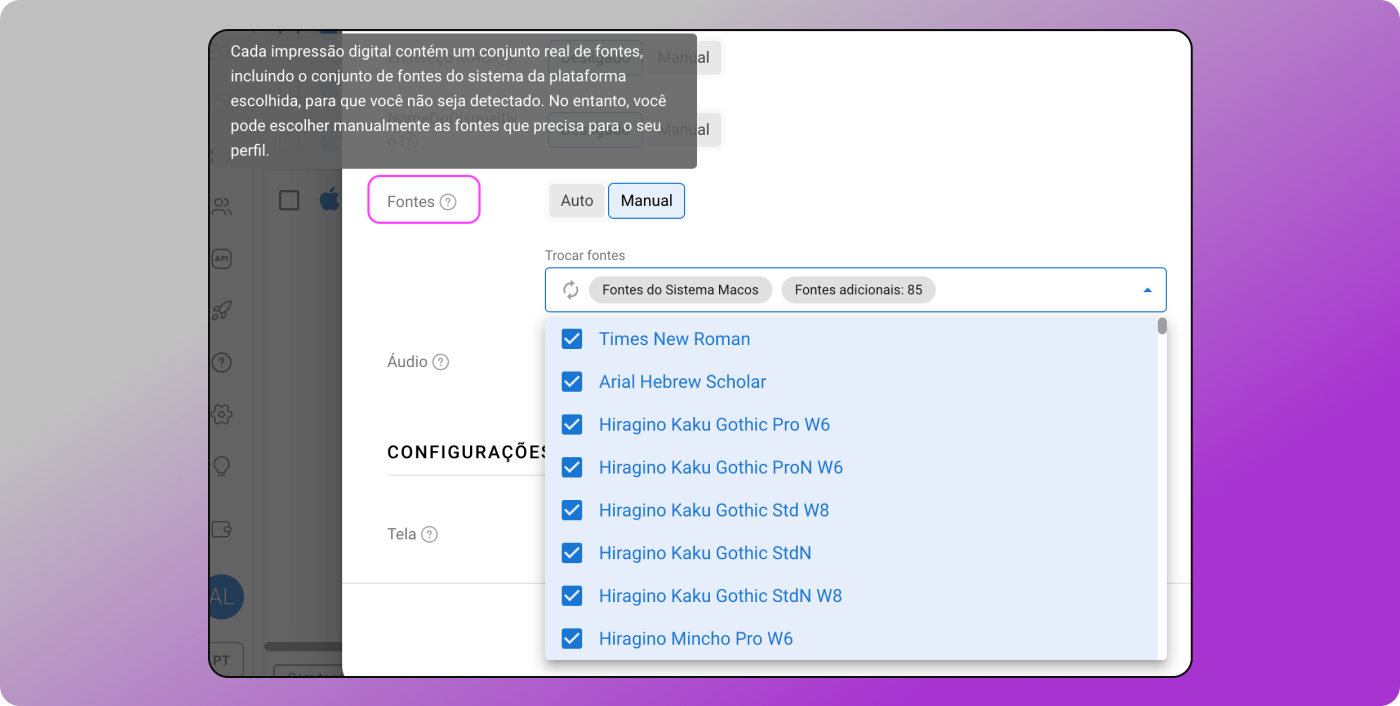Tick the profile row checkbox beside Apple logo
Viewport: 1400px width, 706px height.
point(289,200)
